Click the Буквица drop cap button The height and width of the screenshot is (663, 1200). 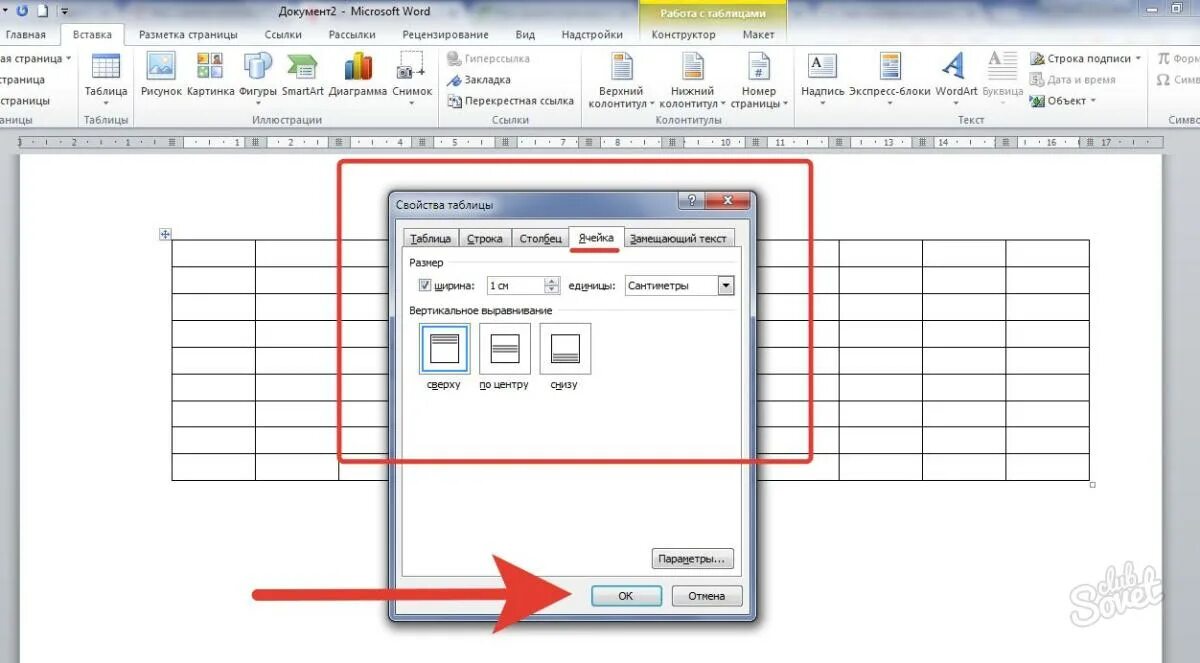point(1002,80)
